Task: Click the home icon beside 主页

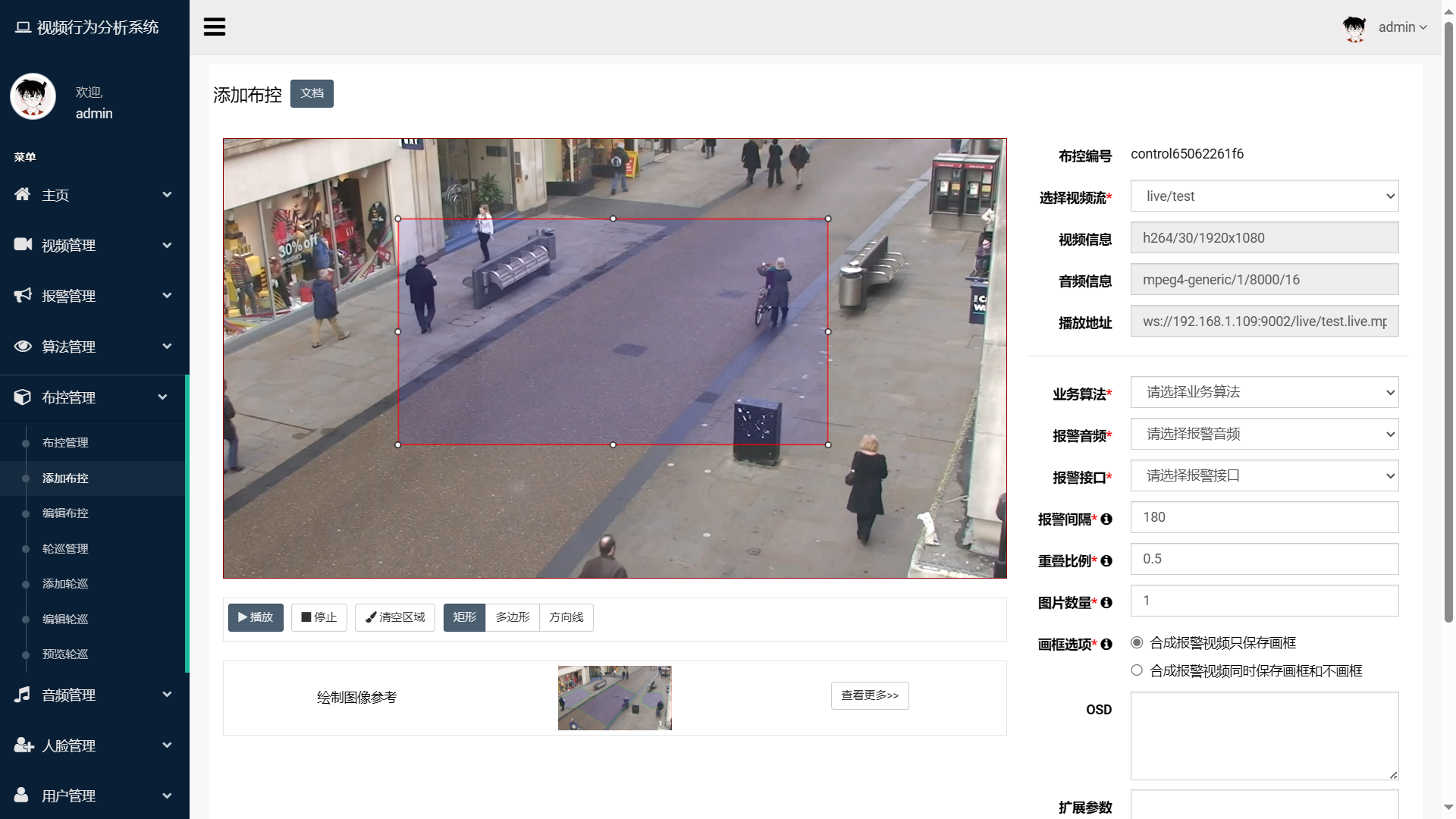Action: click(x=23, y=194)
